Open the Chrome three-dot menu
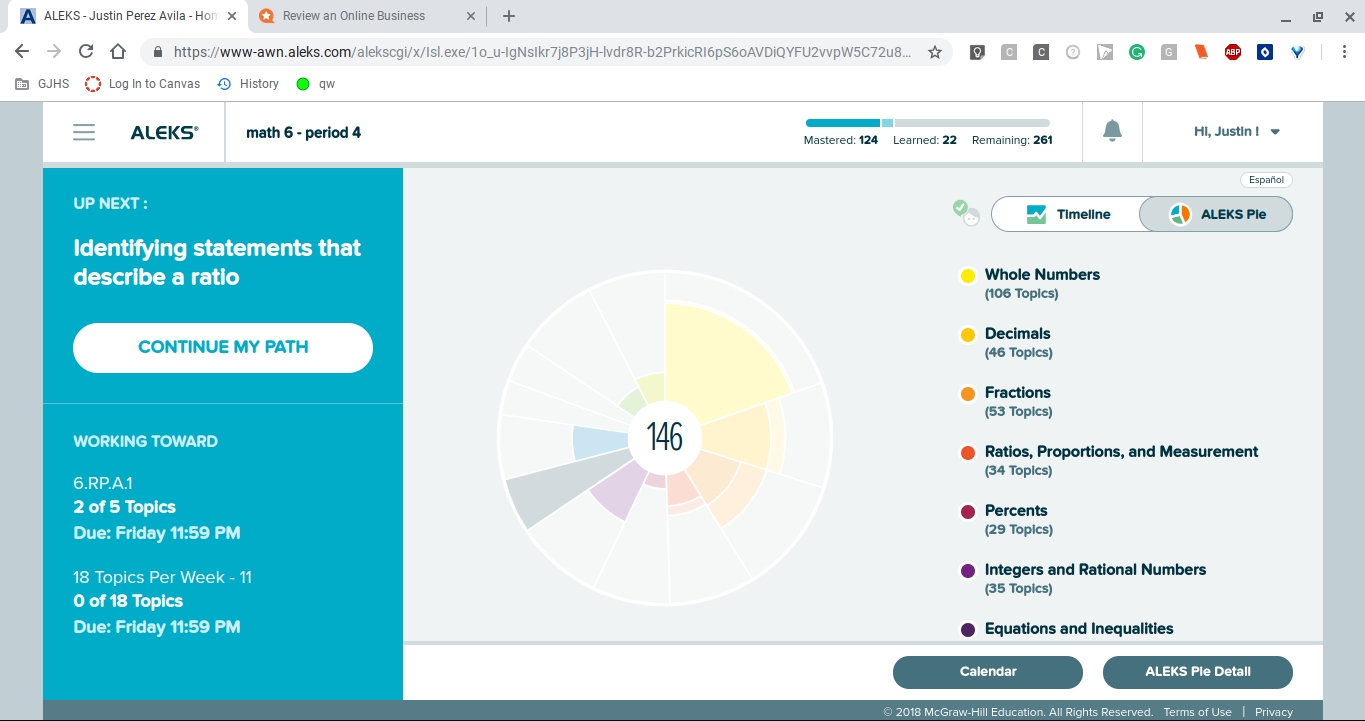Viewport: 1365px width, 721px height. (x=1345, y=51)
